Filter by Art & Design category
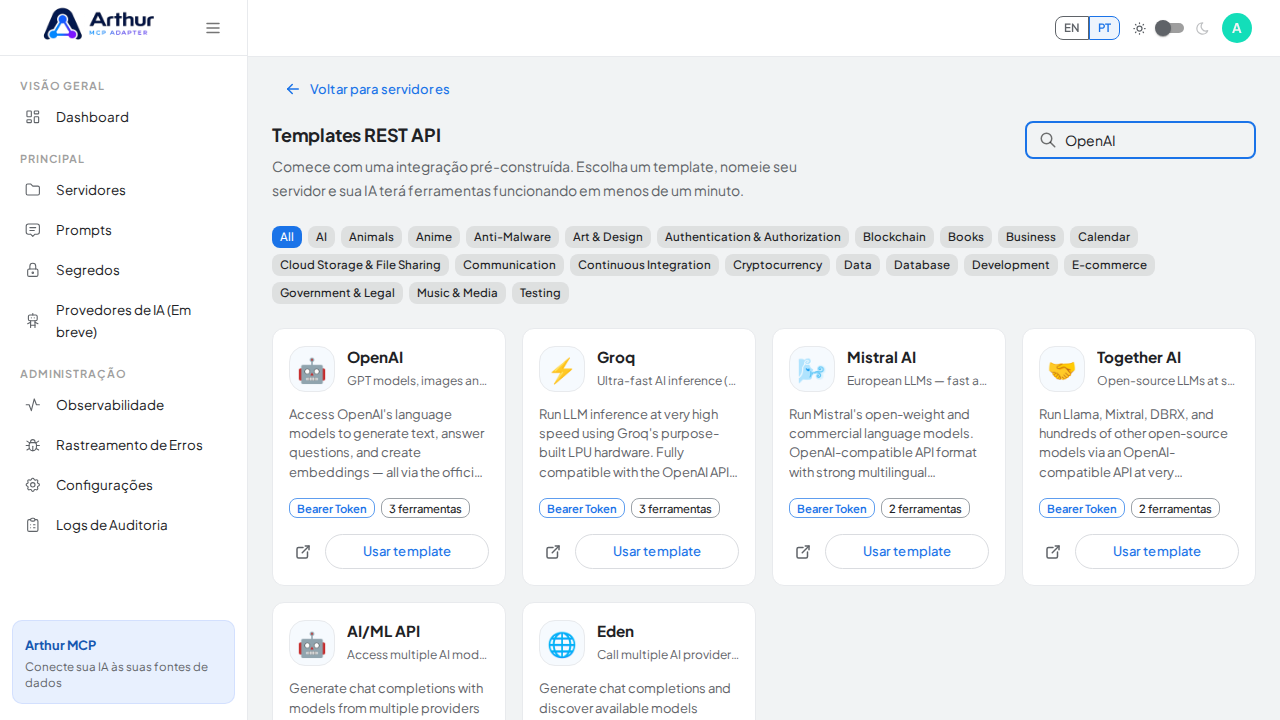The width and height of the screenshot is (1280, 720). (x=608, y=237)
